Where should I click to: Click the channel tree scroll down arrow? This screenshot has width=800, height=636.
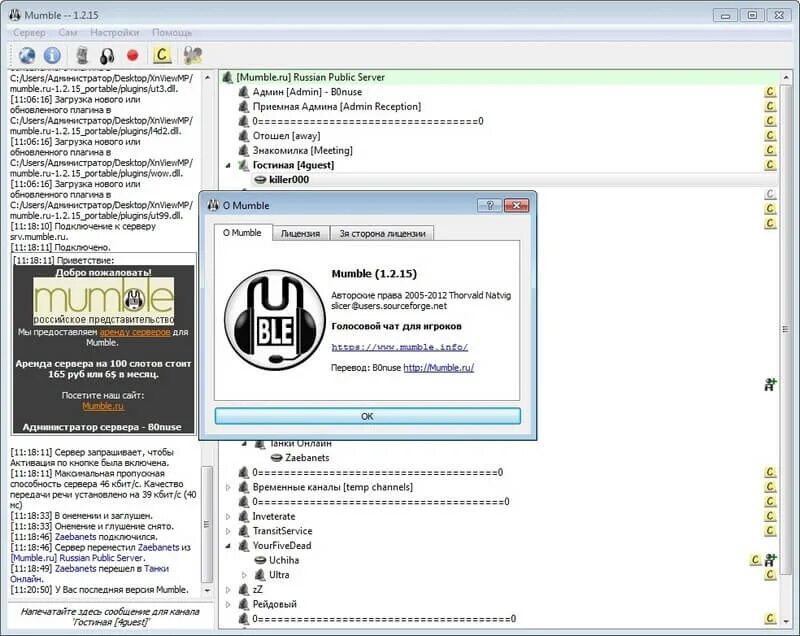point(786,621)
